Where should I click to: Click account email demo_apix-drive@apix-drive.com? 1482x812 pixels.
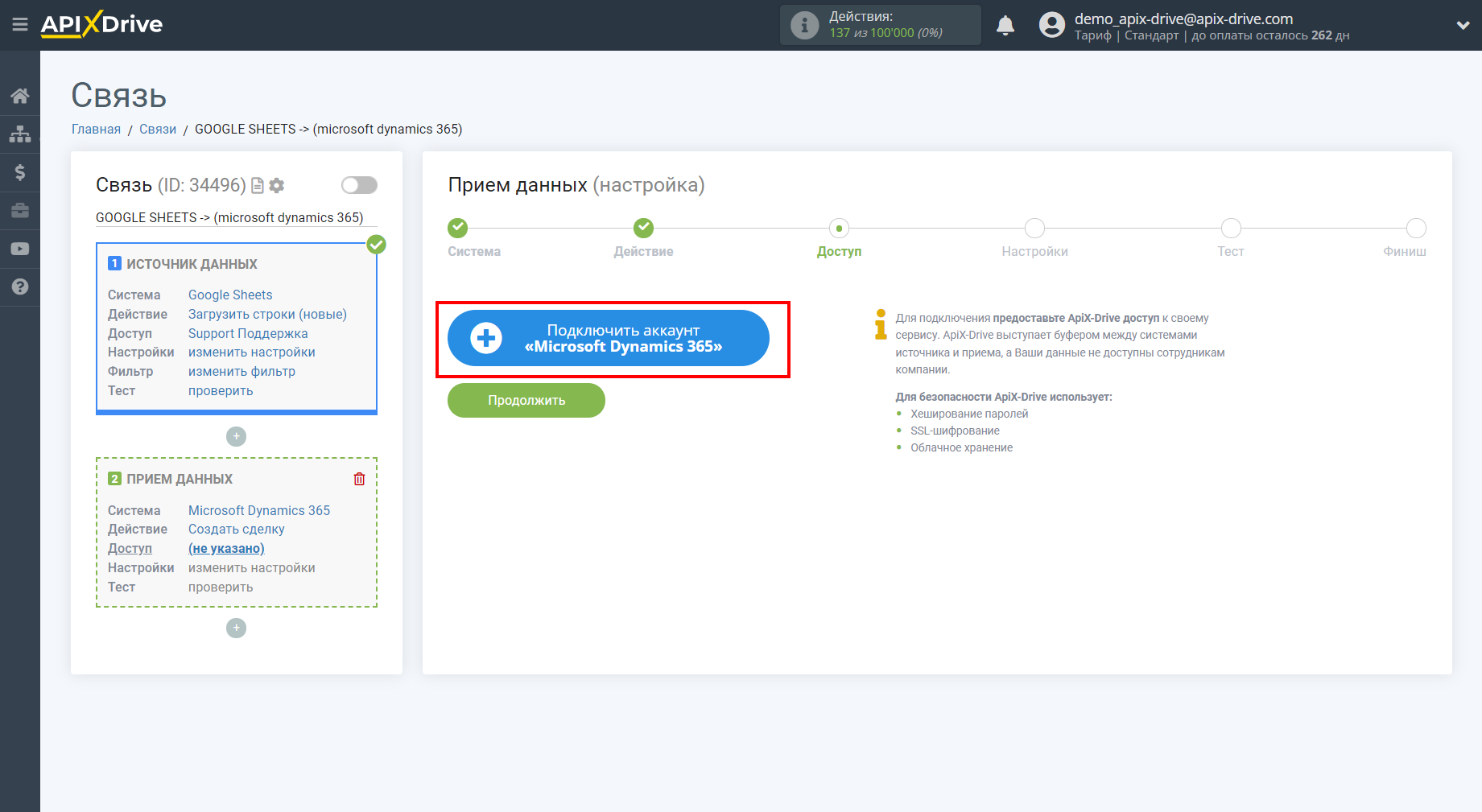(x=1183, y=19)
